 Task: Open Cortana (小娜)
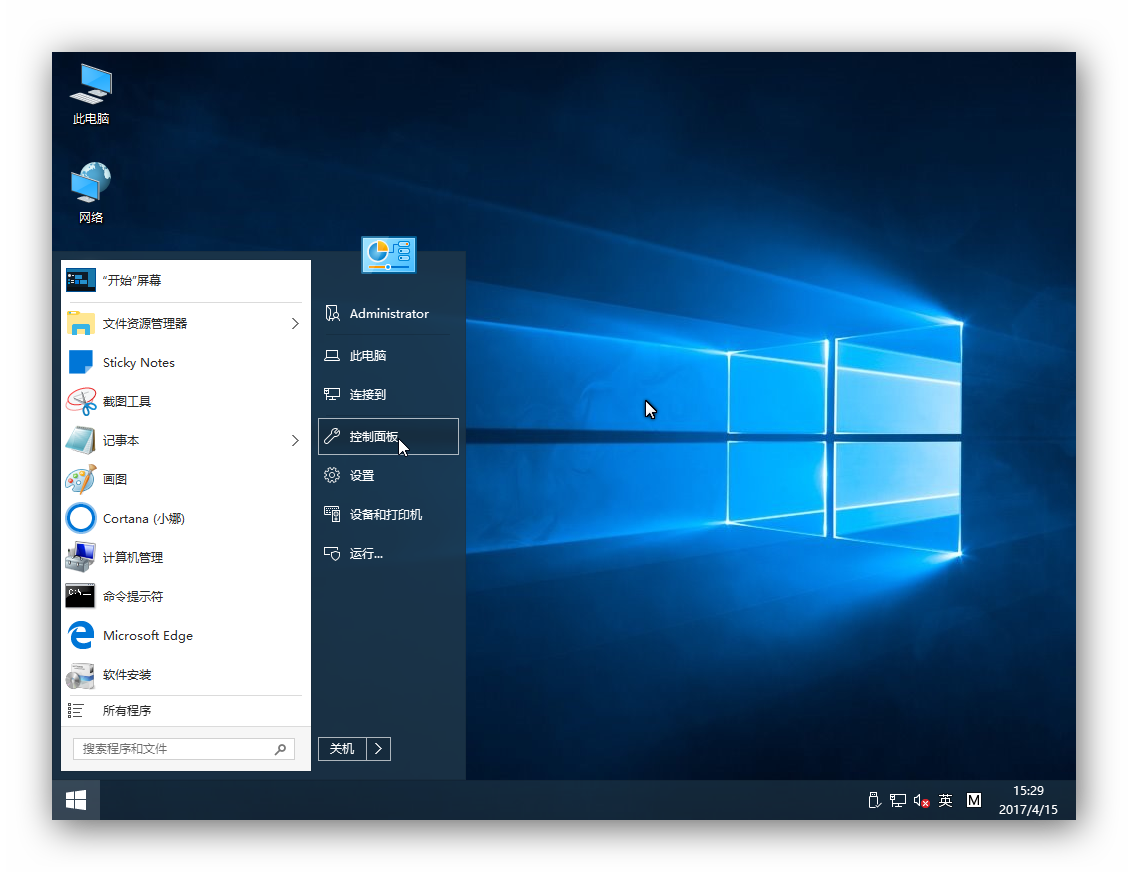click(x=143, y=518)
